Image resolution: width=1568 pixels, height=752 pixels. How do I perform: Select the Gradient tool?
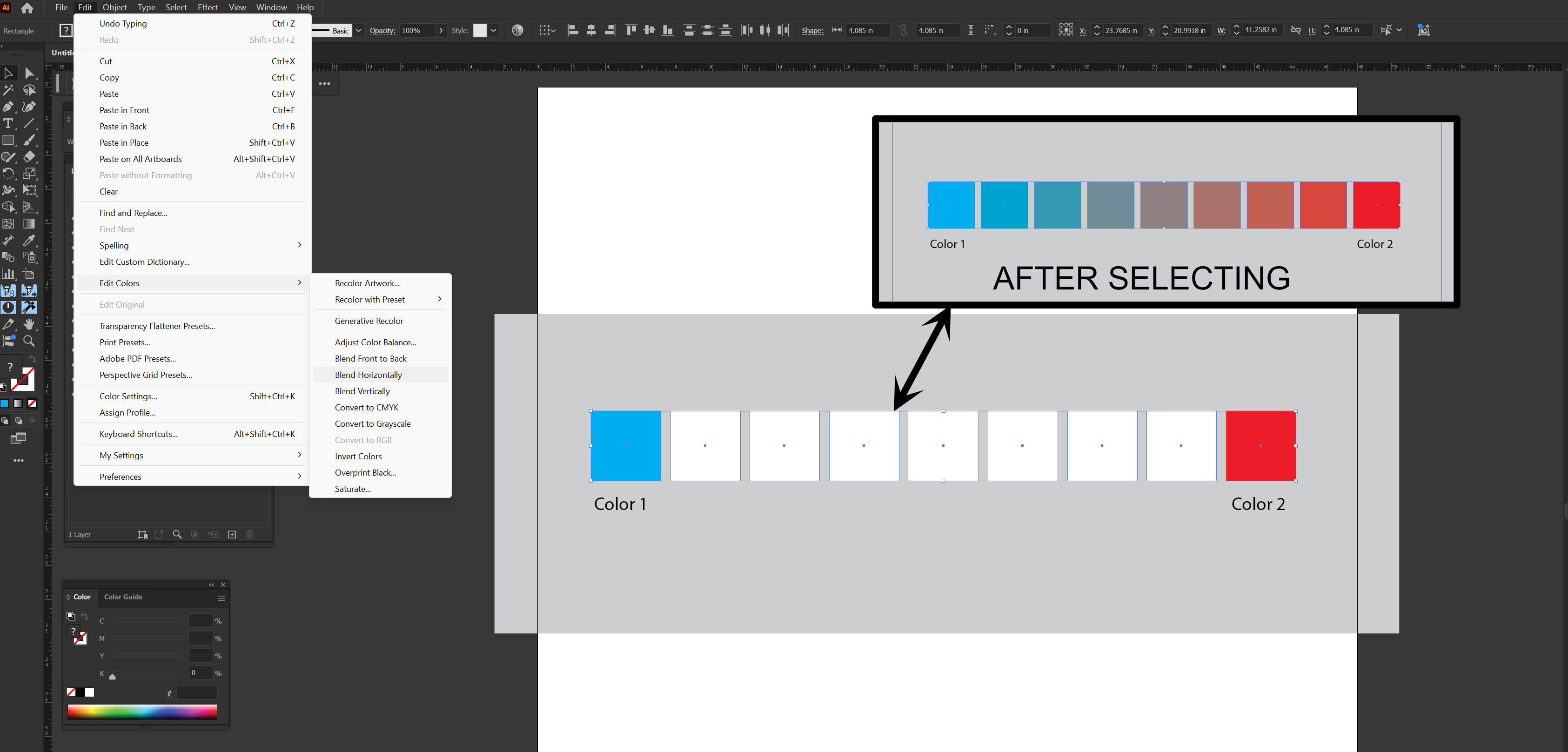[x=29, y=223]
